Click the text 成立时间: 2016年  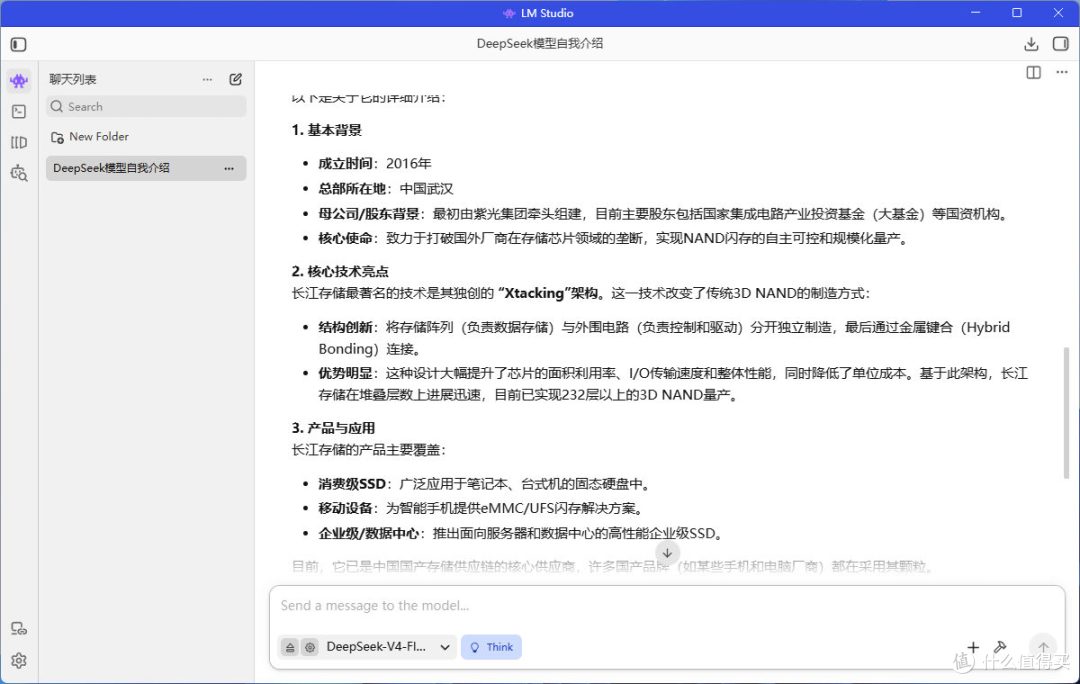tap(375, 164)
